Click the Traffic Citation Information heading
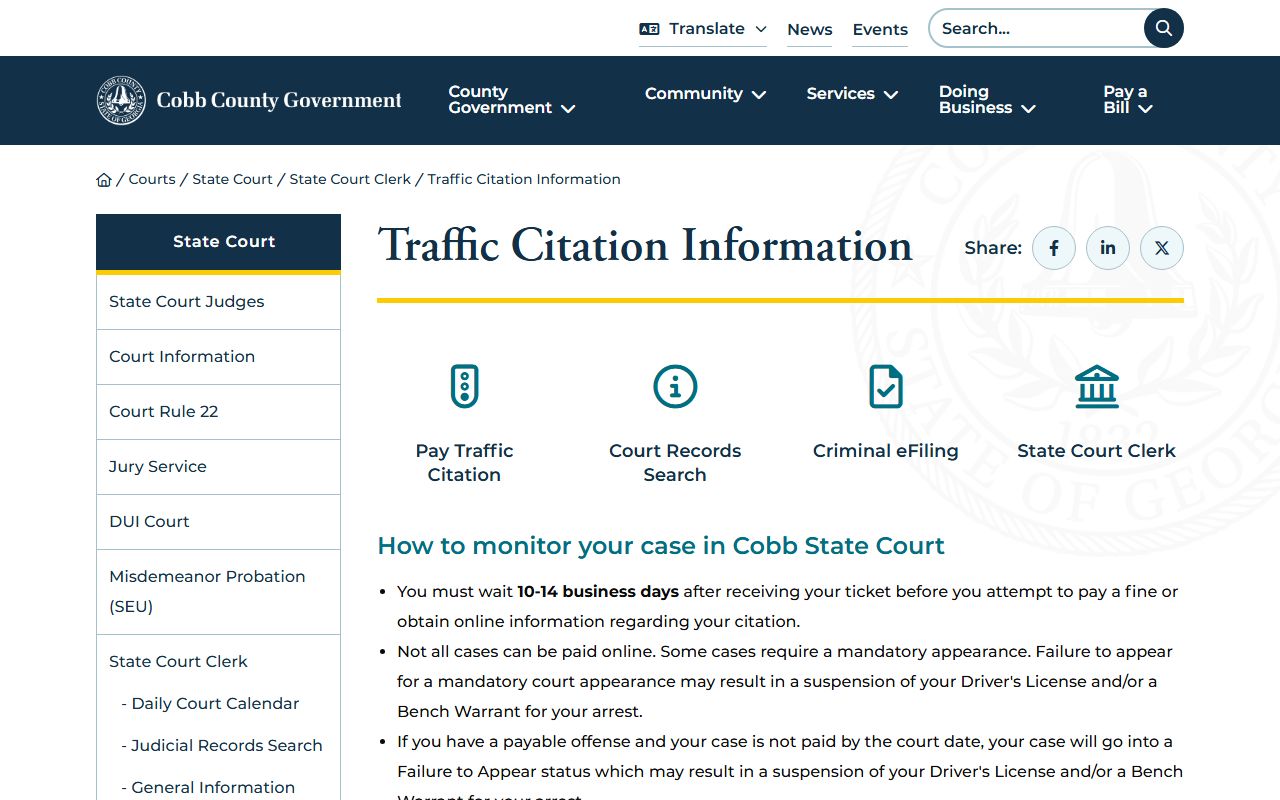 [x=645, y=246]
